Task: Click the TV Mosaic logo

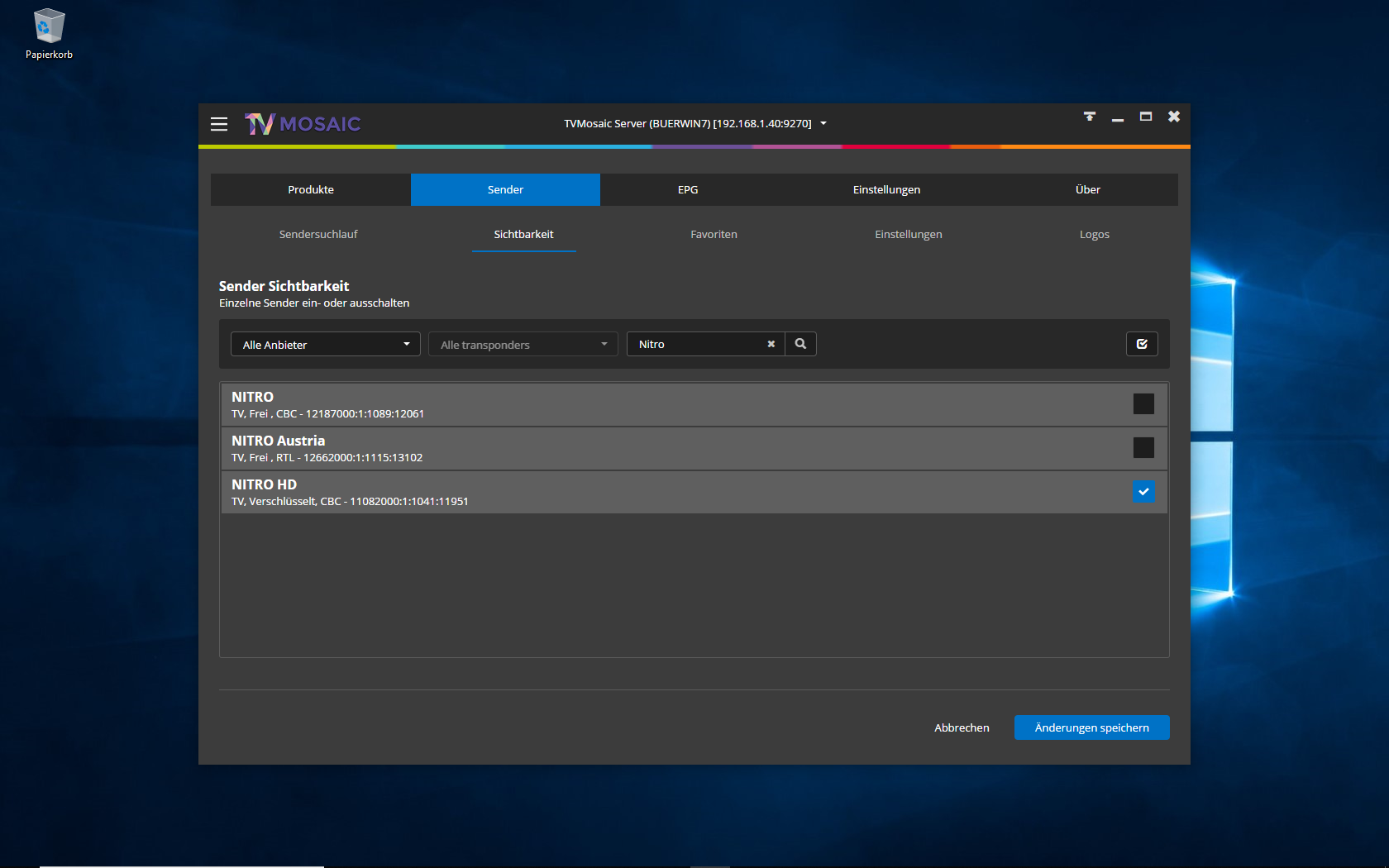Action: coord(303,124)
